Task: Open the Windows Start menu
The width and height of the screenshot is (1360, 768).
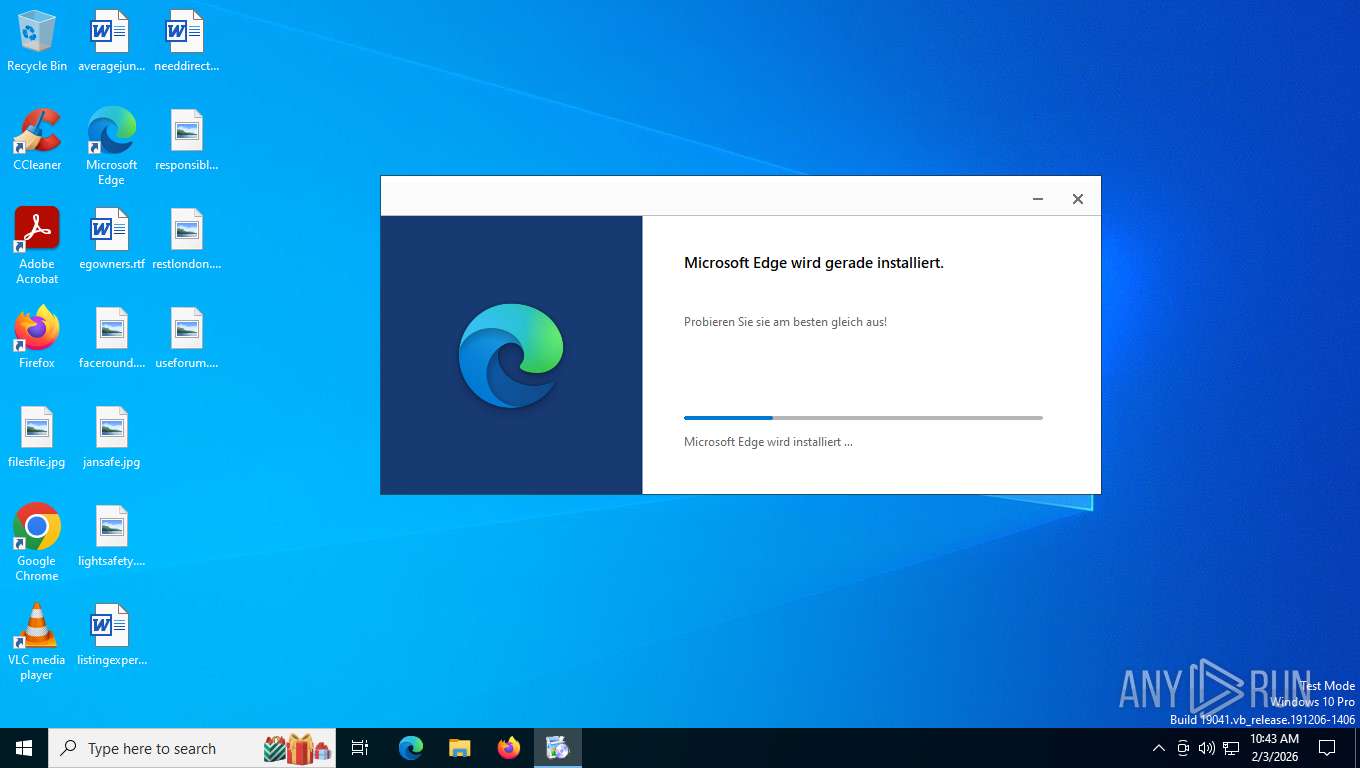Action: [x=24, y=748]
